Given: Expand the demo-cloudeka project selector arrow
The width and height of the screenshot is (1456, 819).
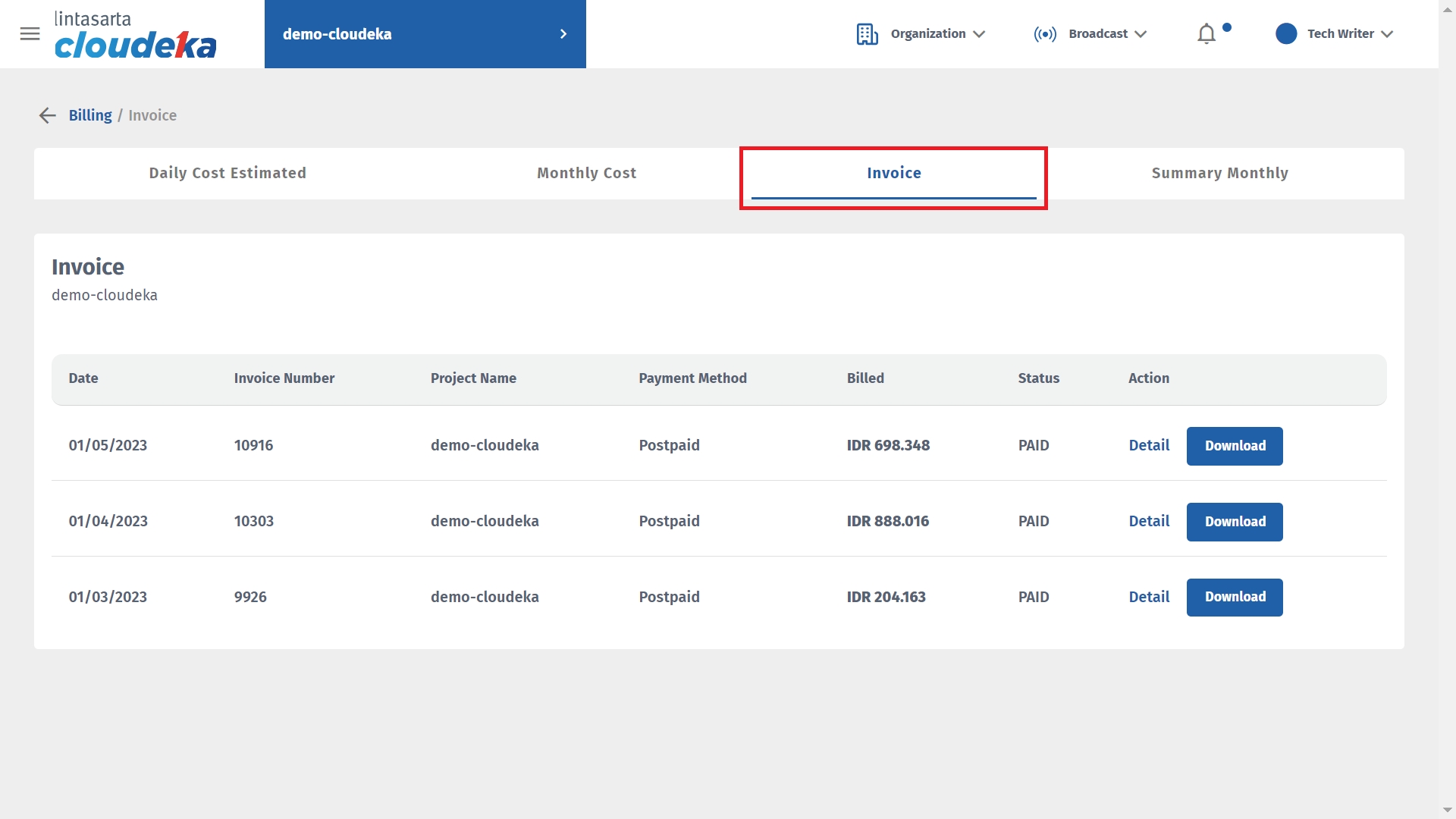Looking at the screenshot, I should click(x=563, y=34).
